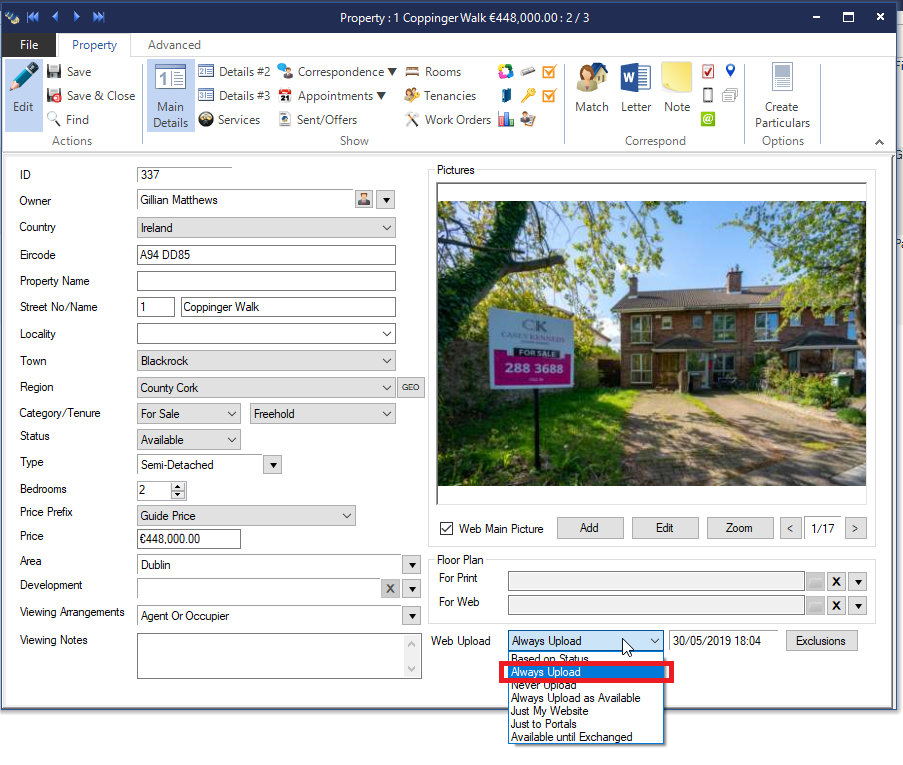Viewport: 903px width, 765px height.
Task: Click the Save floppy disk icon
Action: pyautogui.click(x=56, y=72)
